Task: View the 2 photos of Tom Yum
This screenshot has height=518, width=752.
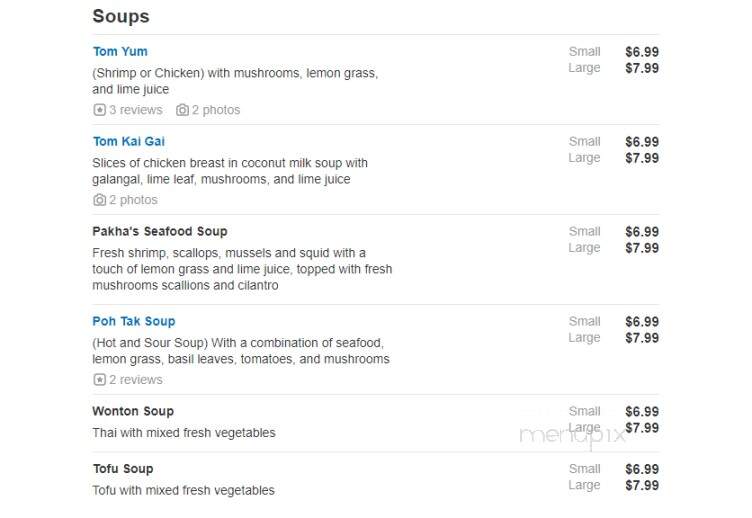Action: [x=216, y=110]
